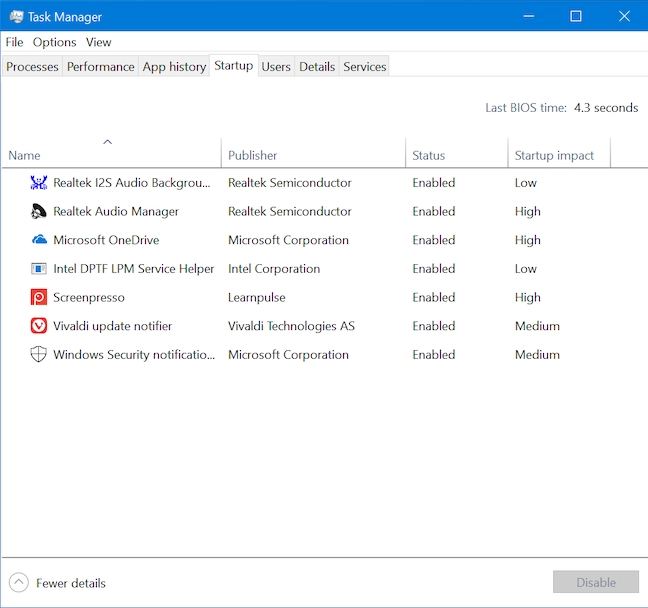This screenshot has width=648, height=608.
Task: Select Intel DPTF LPM Service Helper entry
Action: (x=133, y=269)
